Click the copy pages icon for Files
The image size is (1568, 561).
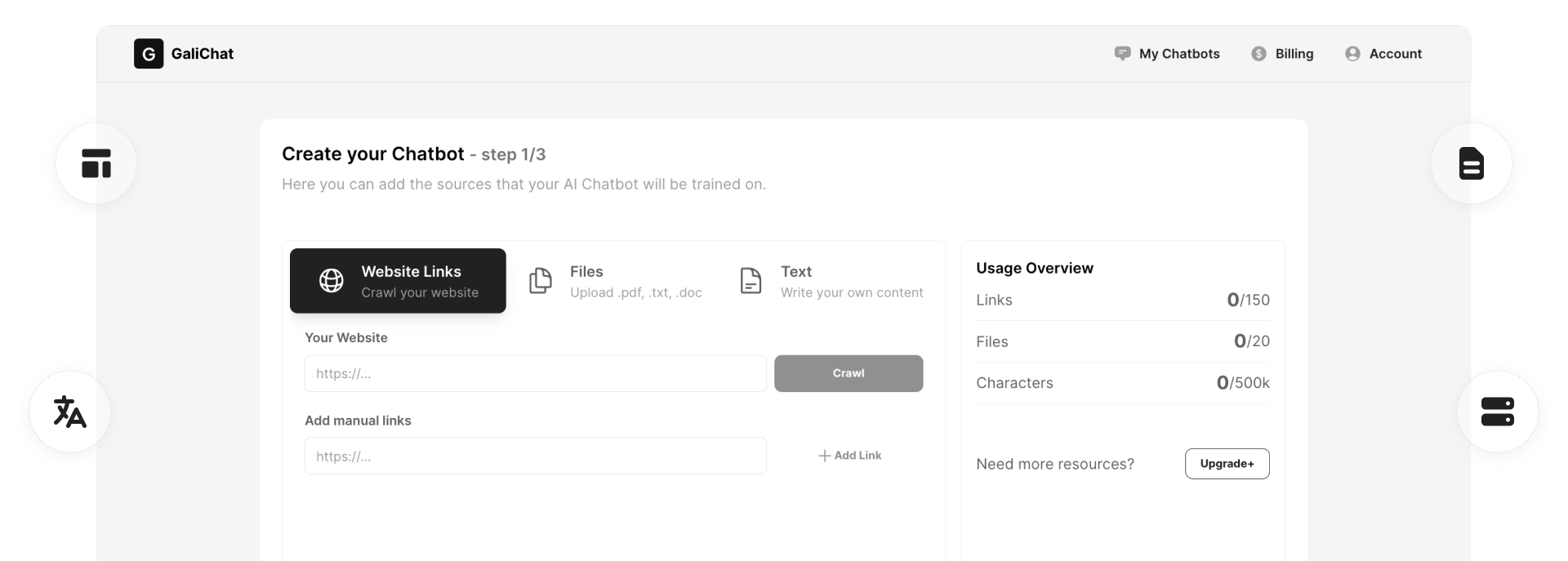tap(541, 281)
